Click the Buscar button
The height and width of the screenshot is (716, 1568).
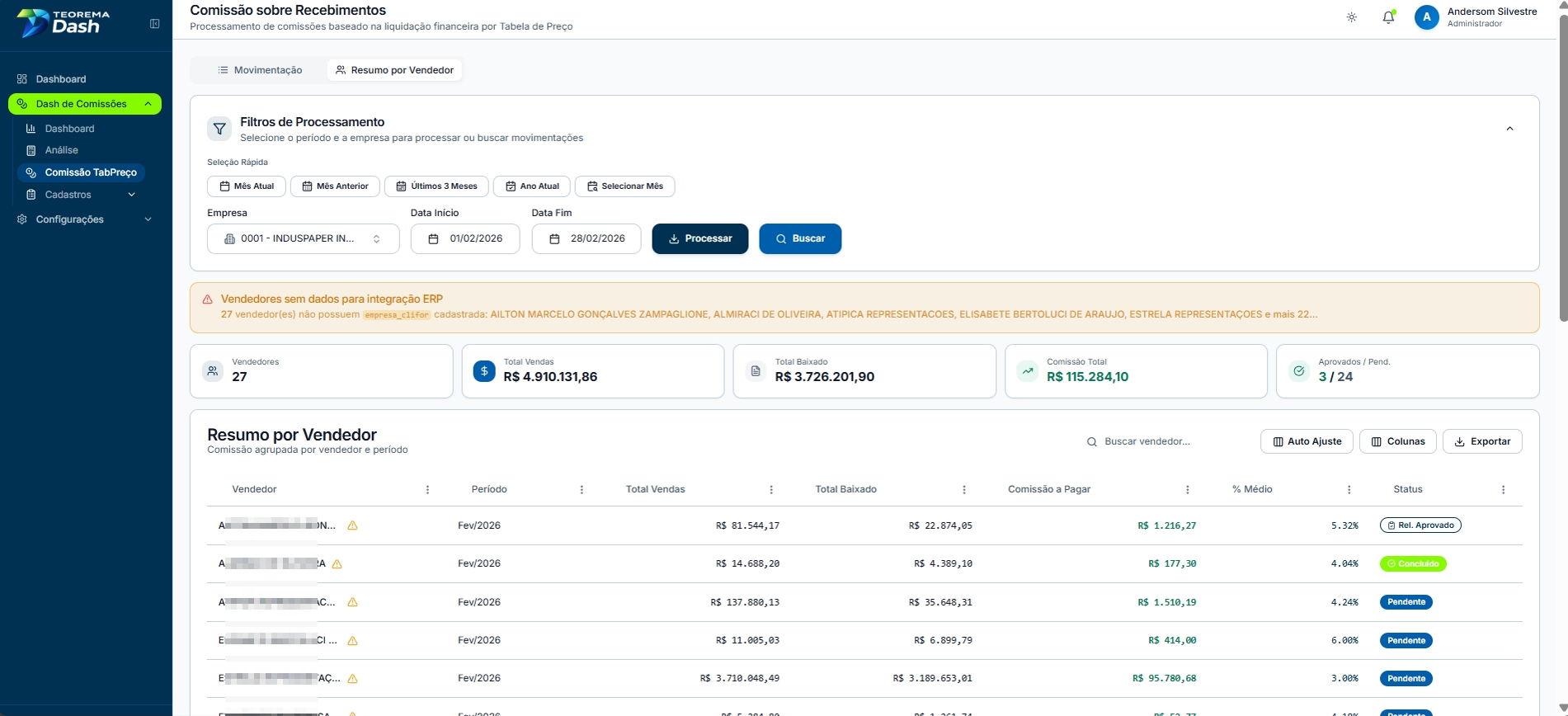(800, 239)
